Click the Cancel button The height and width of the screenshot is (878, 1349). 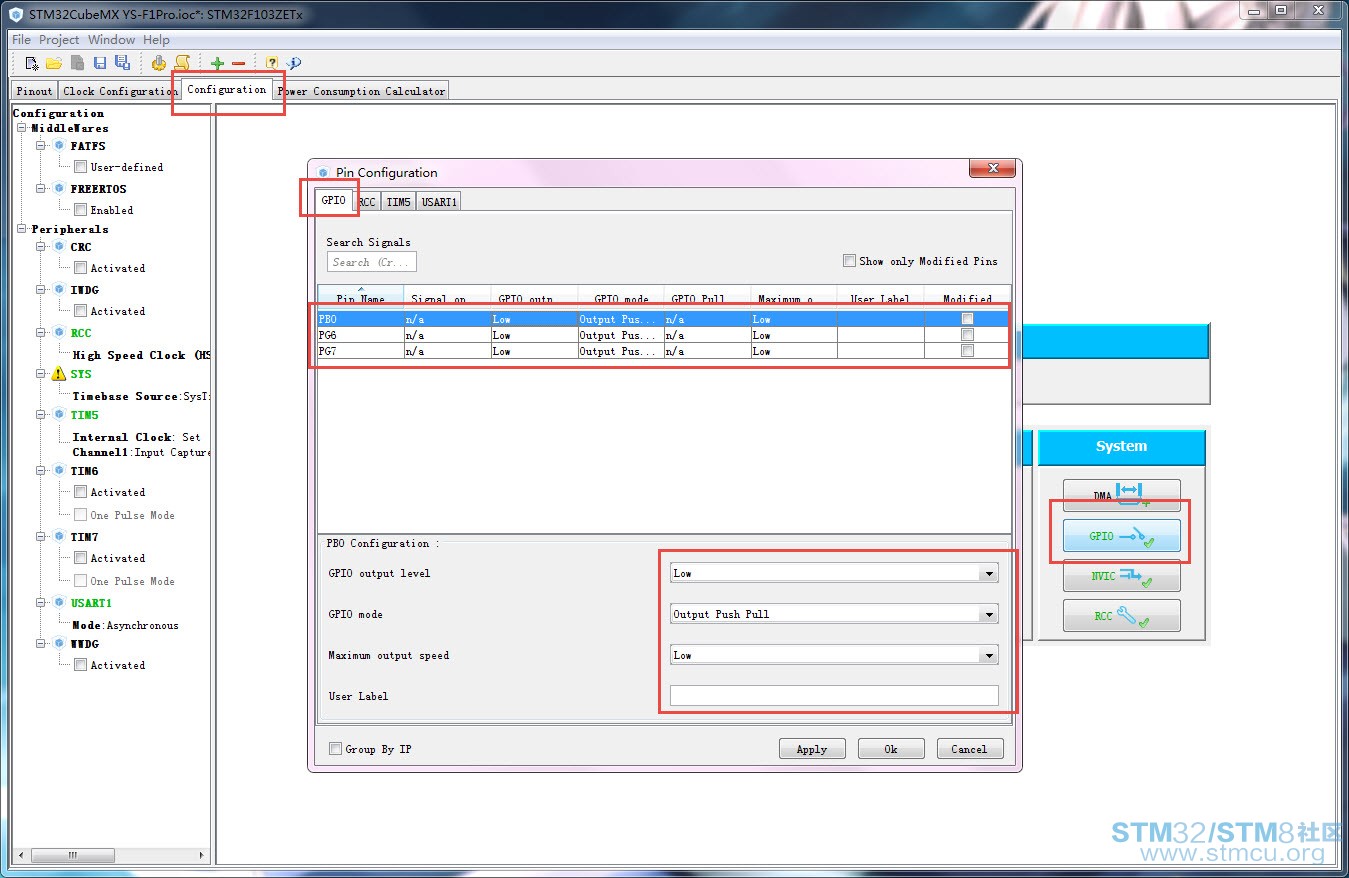coord(969,749)
